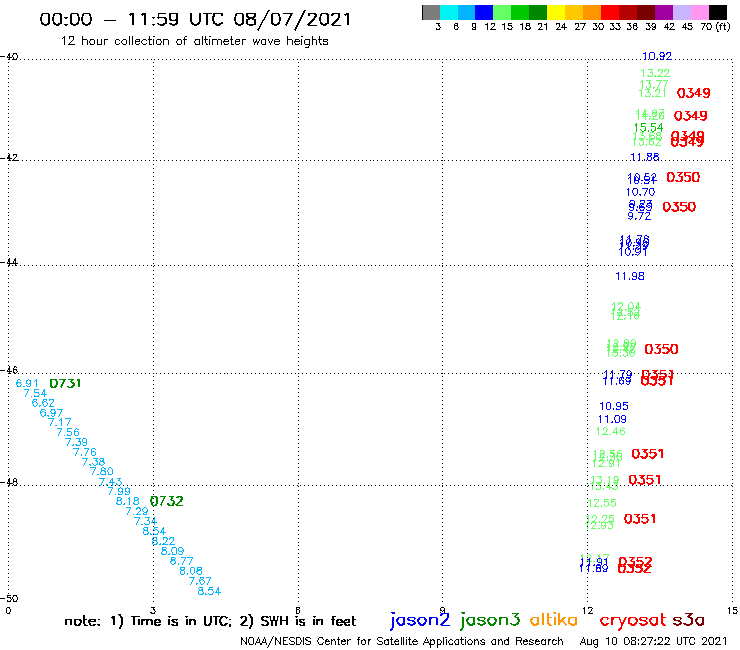Click the time range title '00:00 – 11:59 UTC 08/07/2021'
The image size is (740, 650).
coord(195,19)
